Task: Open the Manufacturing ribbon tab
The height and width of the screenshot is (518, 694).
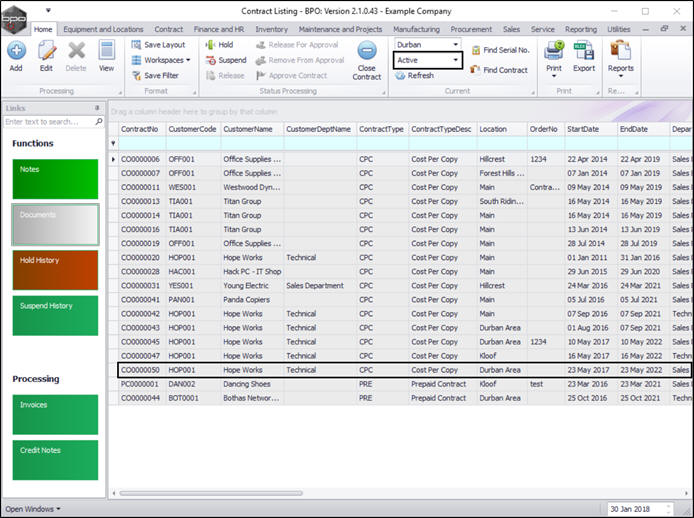Action: (416, 30)
